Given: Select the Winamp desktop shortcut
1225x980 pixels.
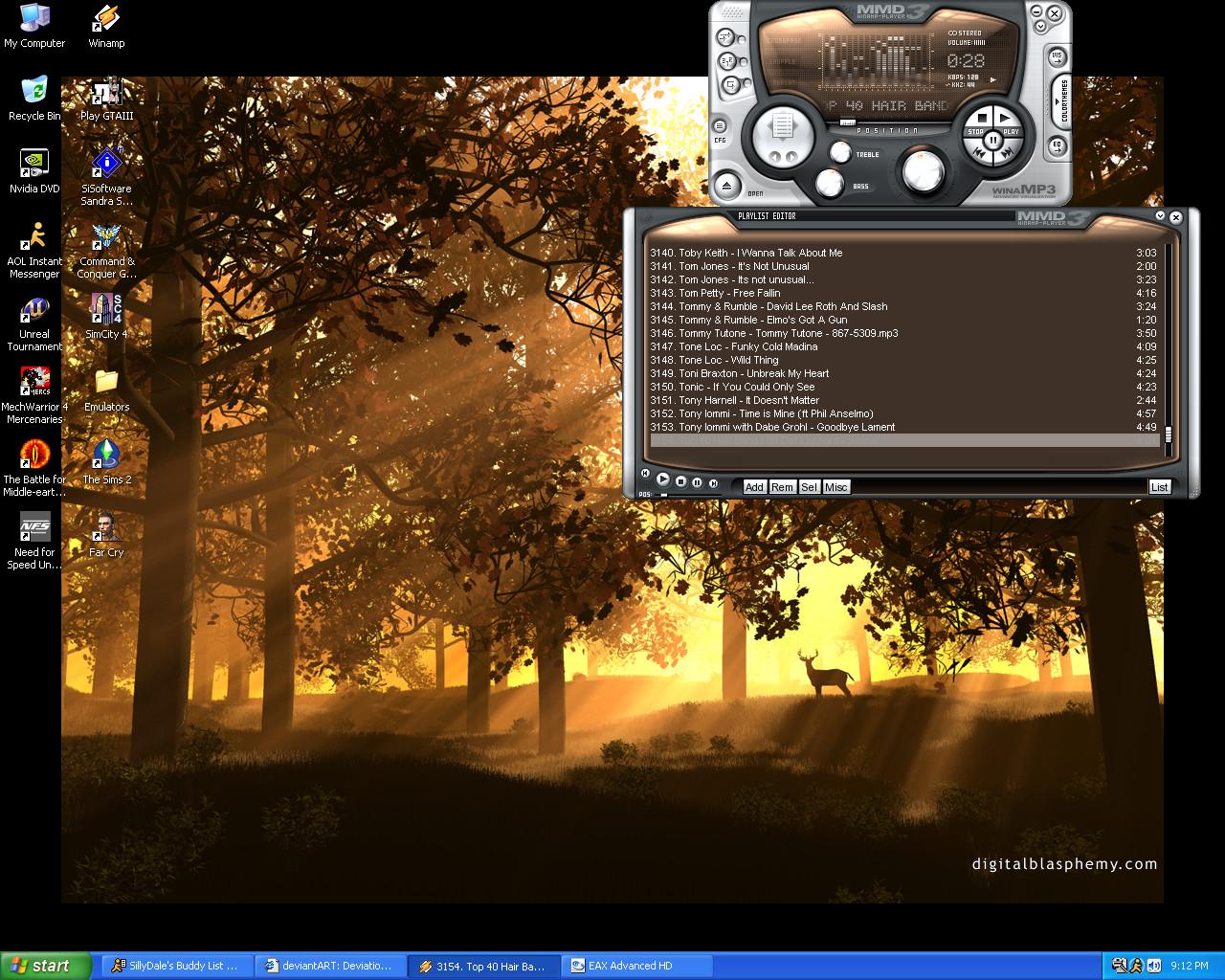Looking at the screenshot, I should (106, 26).
